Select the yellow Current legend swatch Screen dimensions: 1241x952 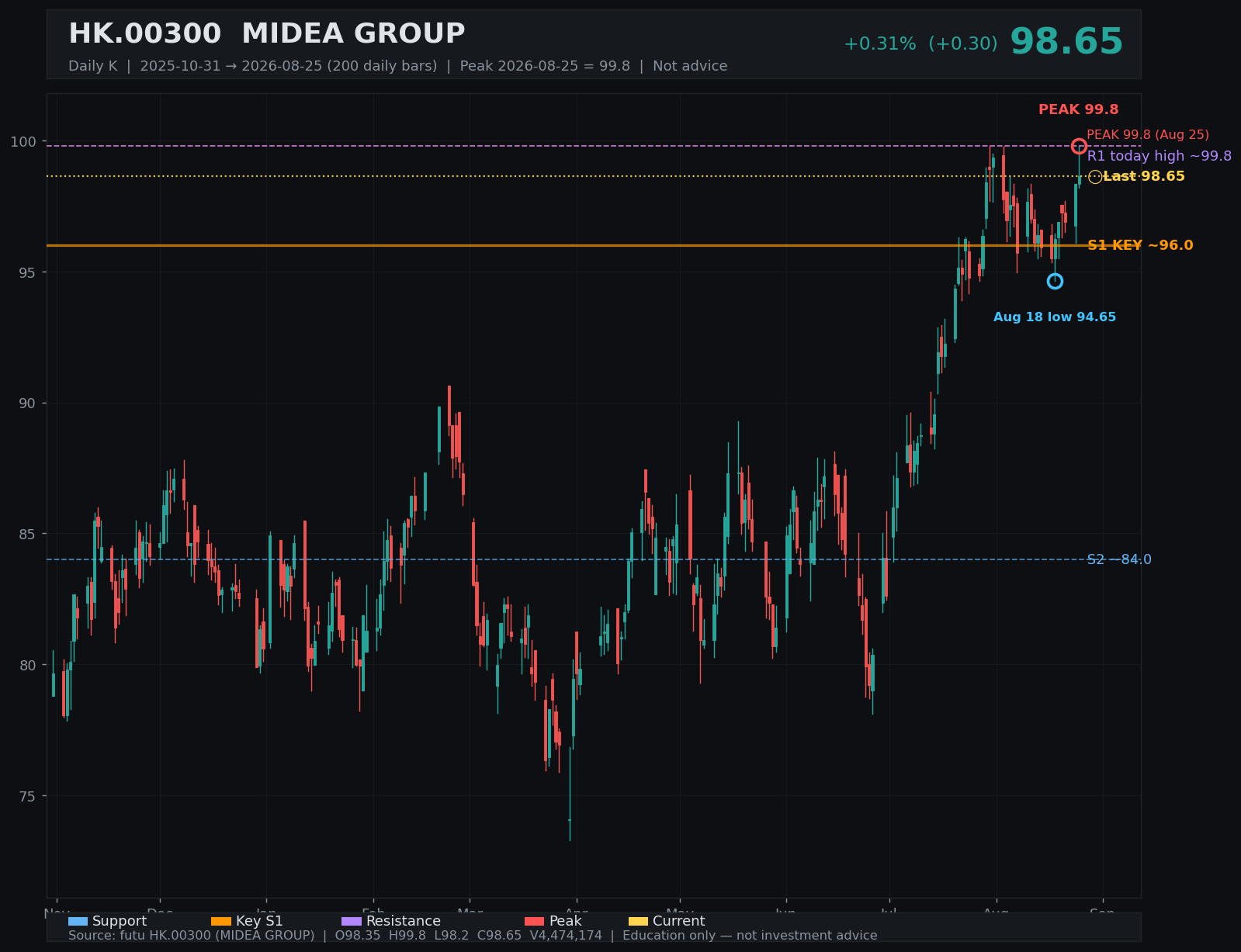pyautogui.click(x=638, y=921)
